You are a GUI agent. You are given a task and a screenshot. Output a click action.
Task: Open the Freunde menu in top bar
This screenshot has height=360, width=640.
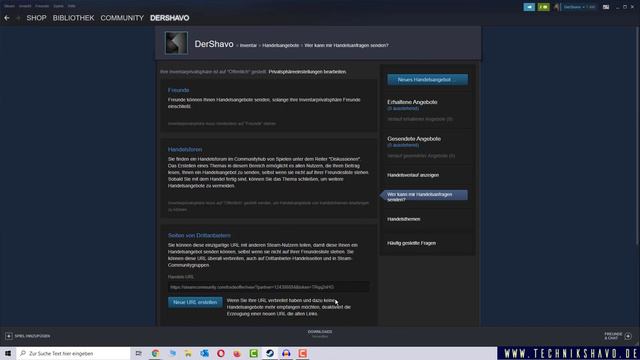point(42,6)
